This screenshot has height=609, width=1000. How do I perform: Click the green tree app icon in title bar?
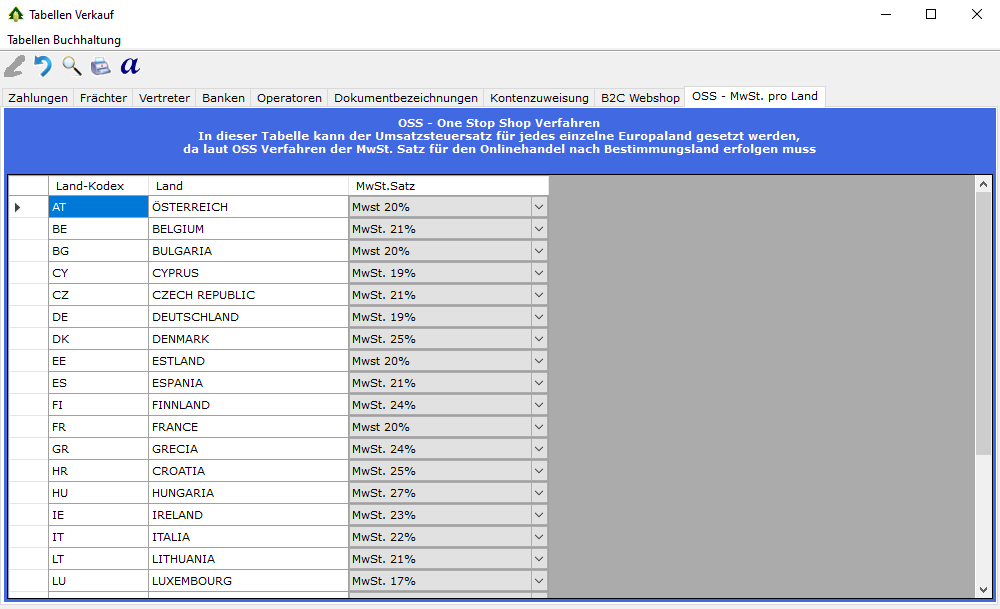(x=15, y=15)
